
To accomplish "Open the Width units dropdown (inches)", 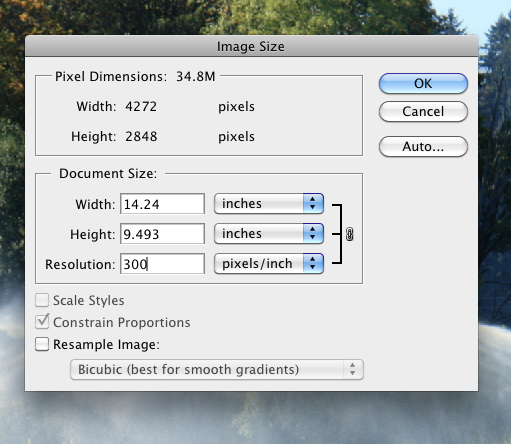I will pos(269,203).
